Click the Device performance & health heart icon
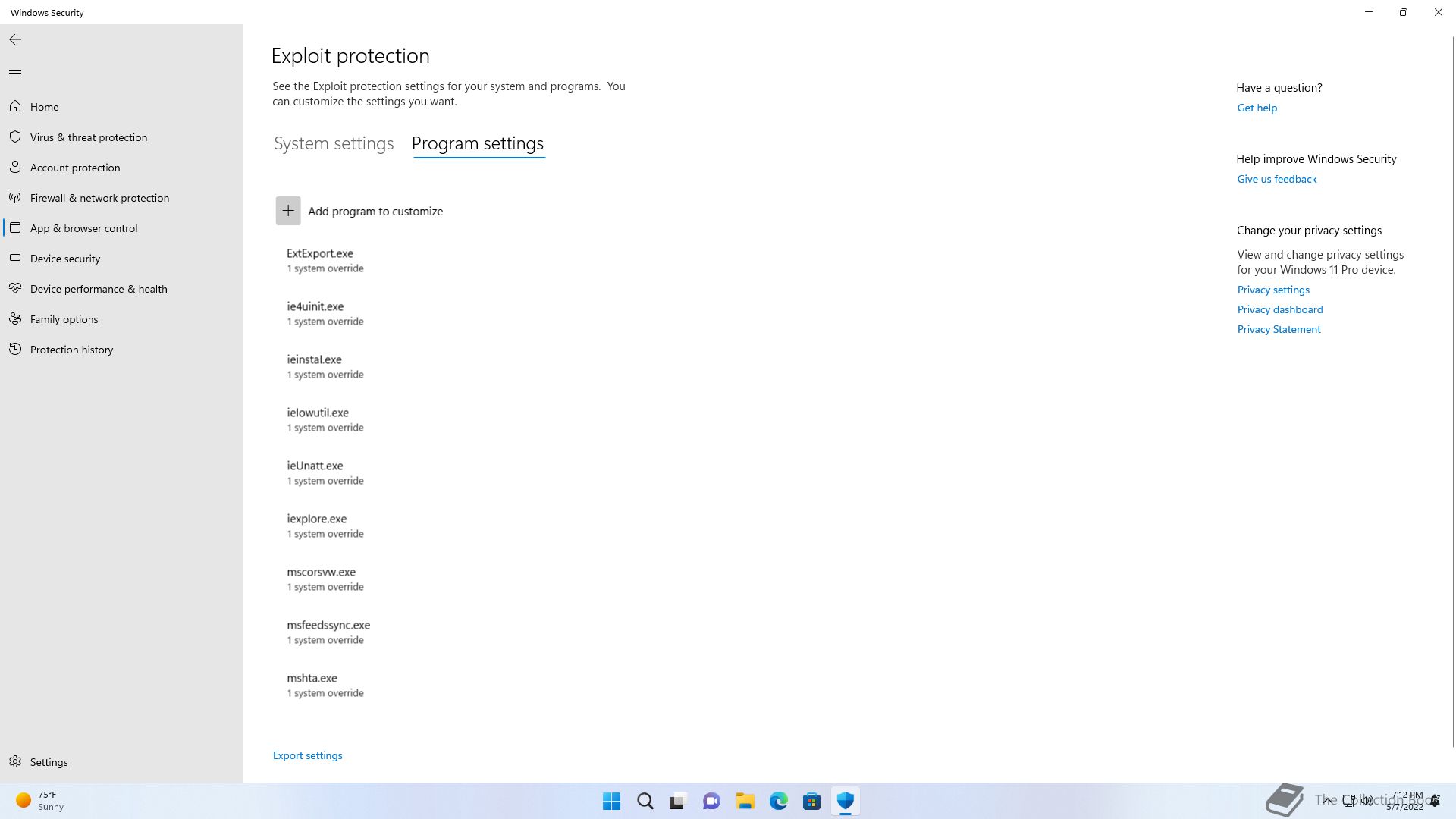This screenshot has width=1456, height=819. (15, 289)
